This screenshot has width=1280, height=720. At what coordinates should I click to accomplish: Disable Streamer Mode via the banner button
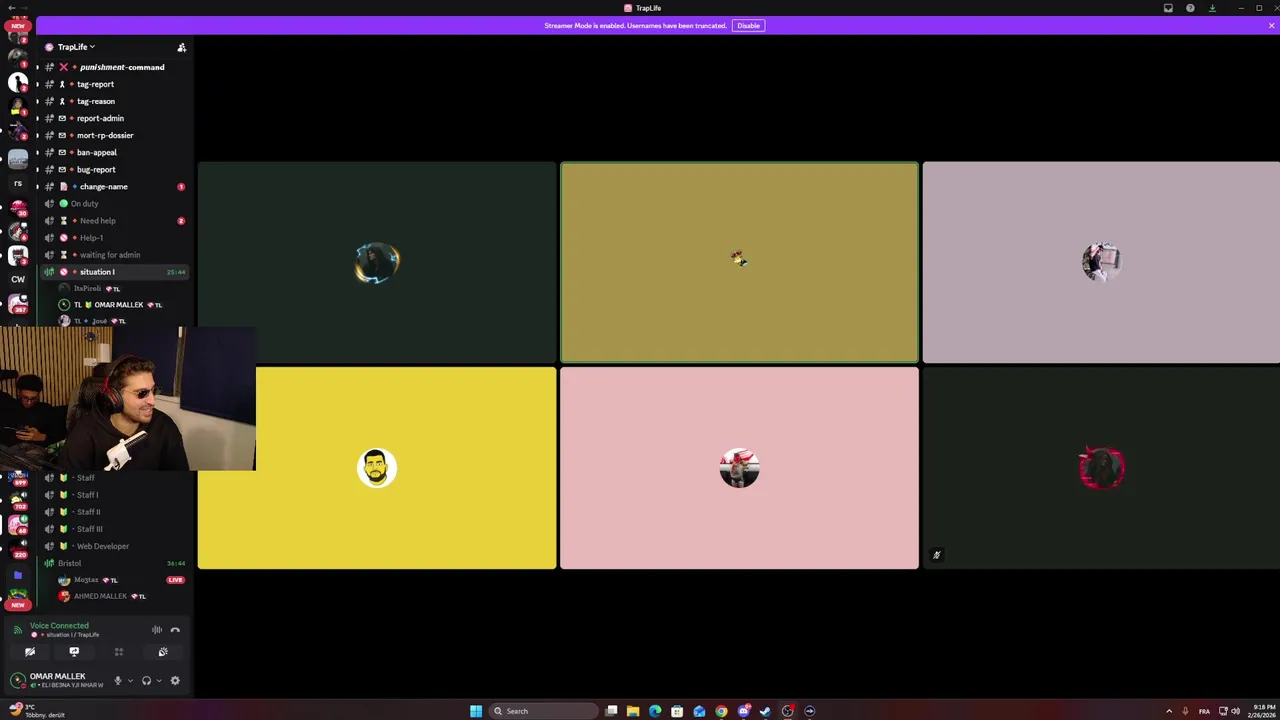748,25
